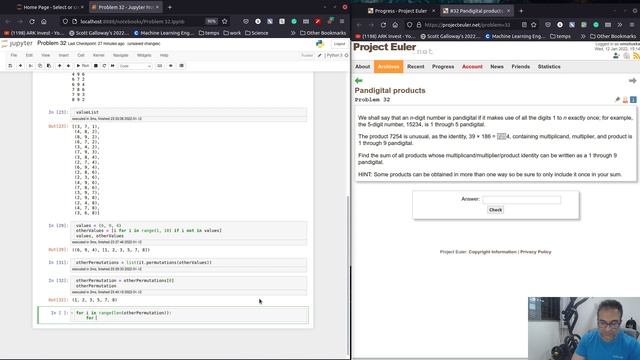Image resolution: width=640 pixels, height=360 pixels.
Task: Reload the Jupyter browser page
Action: (32, 21)
